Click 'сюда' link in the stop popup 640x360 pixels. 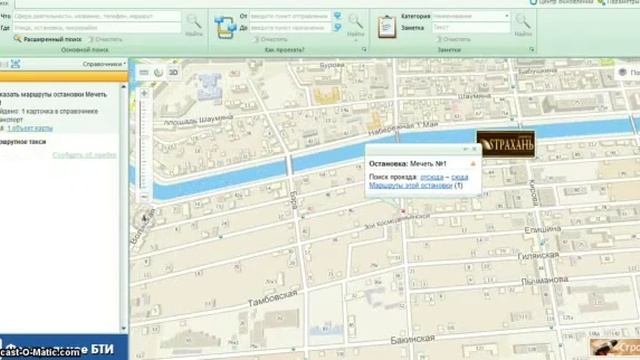(460, 177)
